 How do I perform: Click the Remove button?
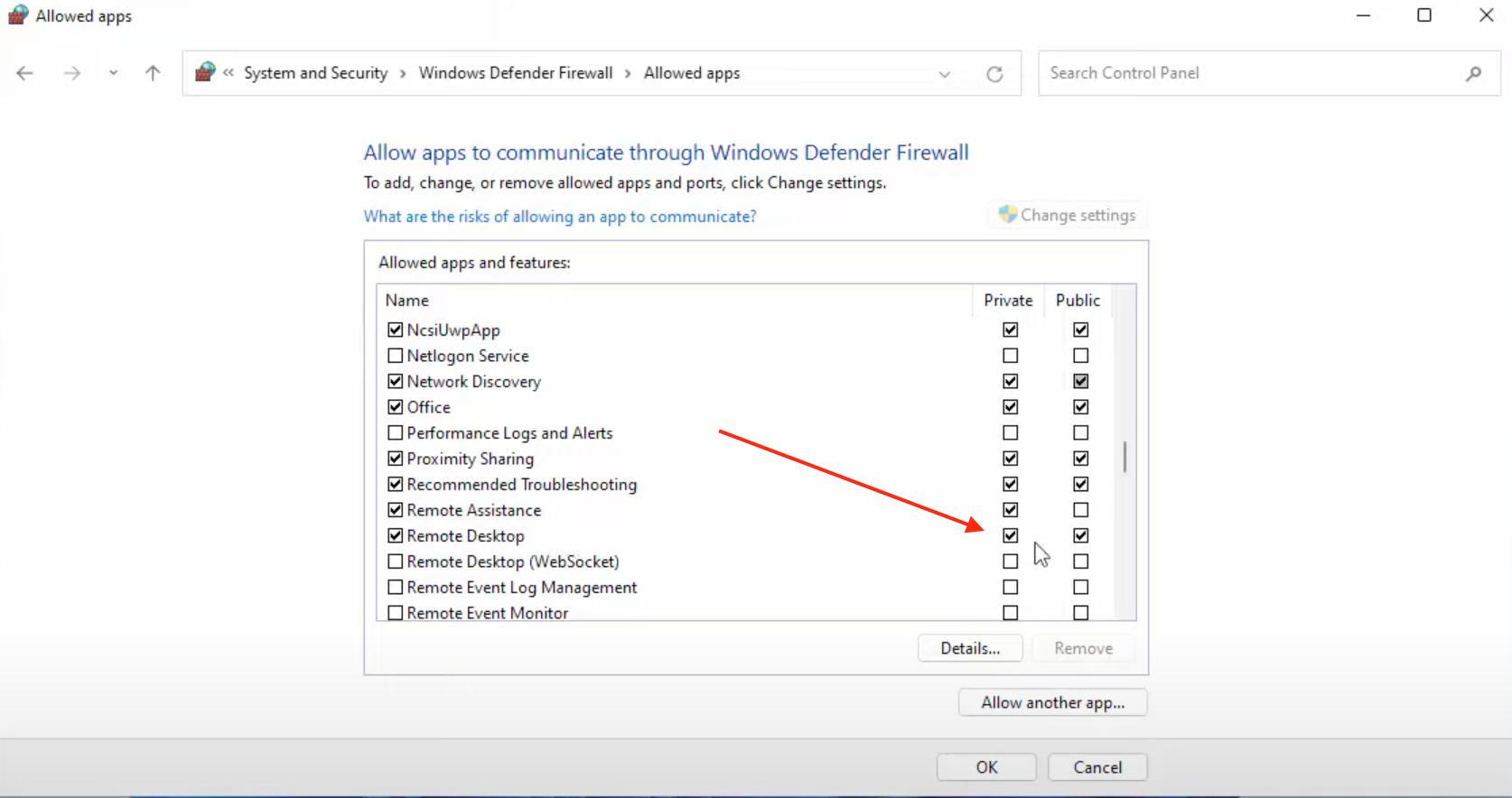tap(1083, 648)
